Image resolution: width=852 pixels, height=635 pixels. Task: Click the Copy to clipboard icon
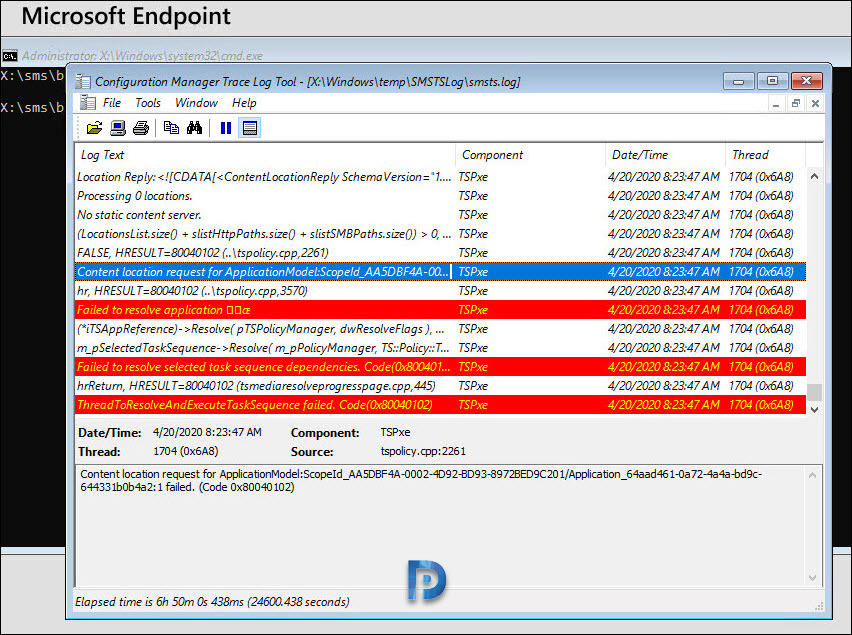pyautogui.click(x=171, y=128)
